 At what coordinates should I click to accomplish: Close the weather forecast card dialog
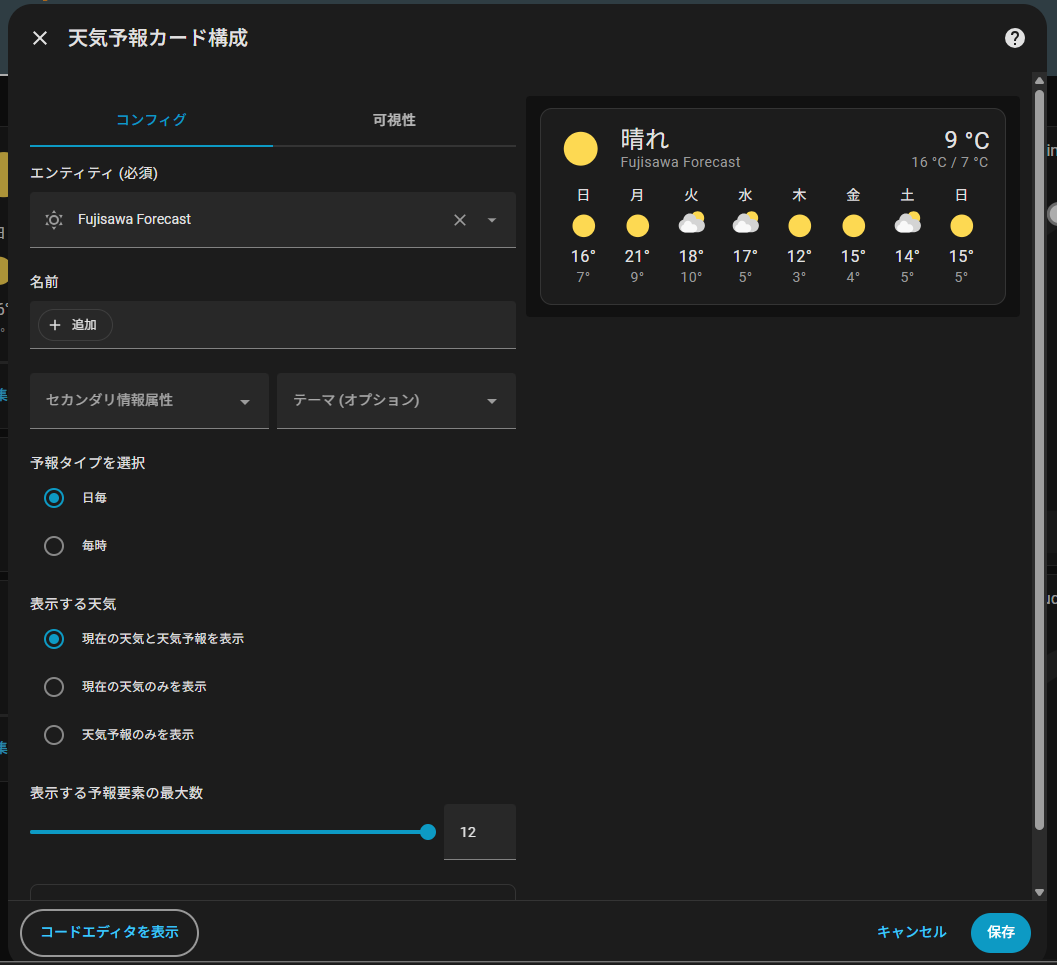click(x=40, y=38)
